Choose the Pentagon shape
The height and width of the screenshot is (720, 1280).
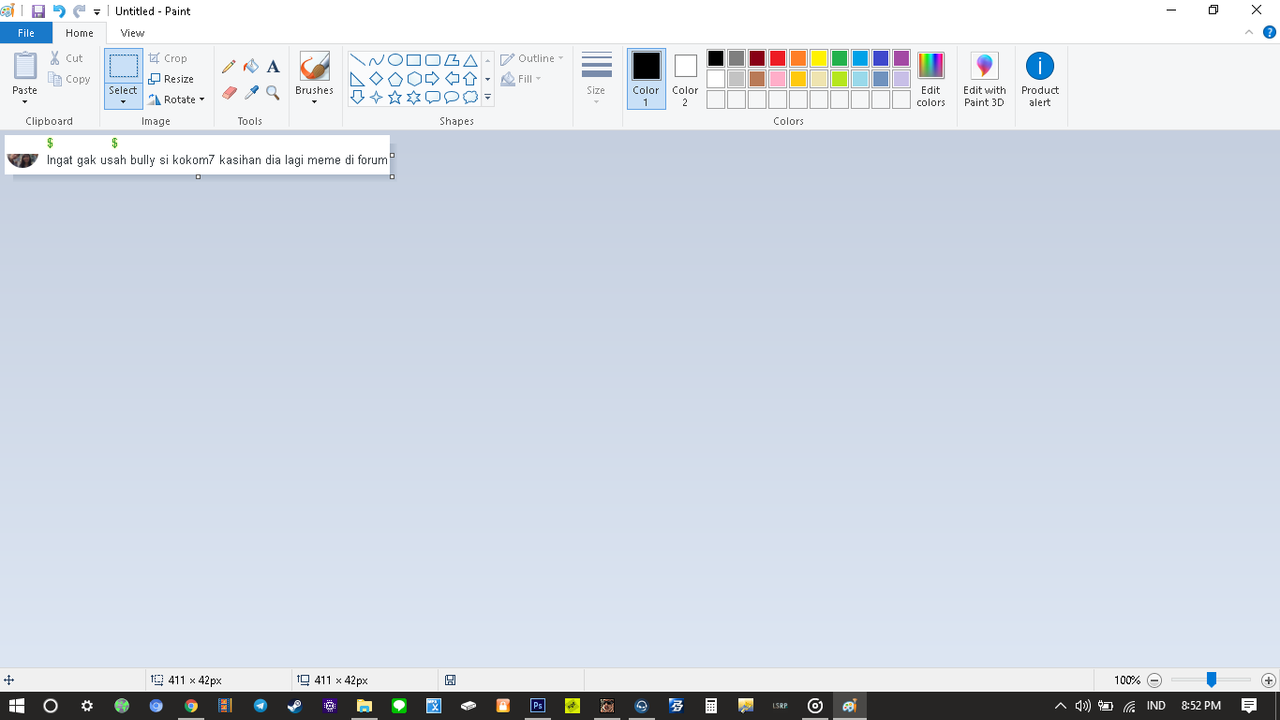pos(395,79)
